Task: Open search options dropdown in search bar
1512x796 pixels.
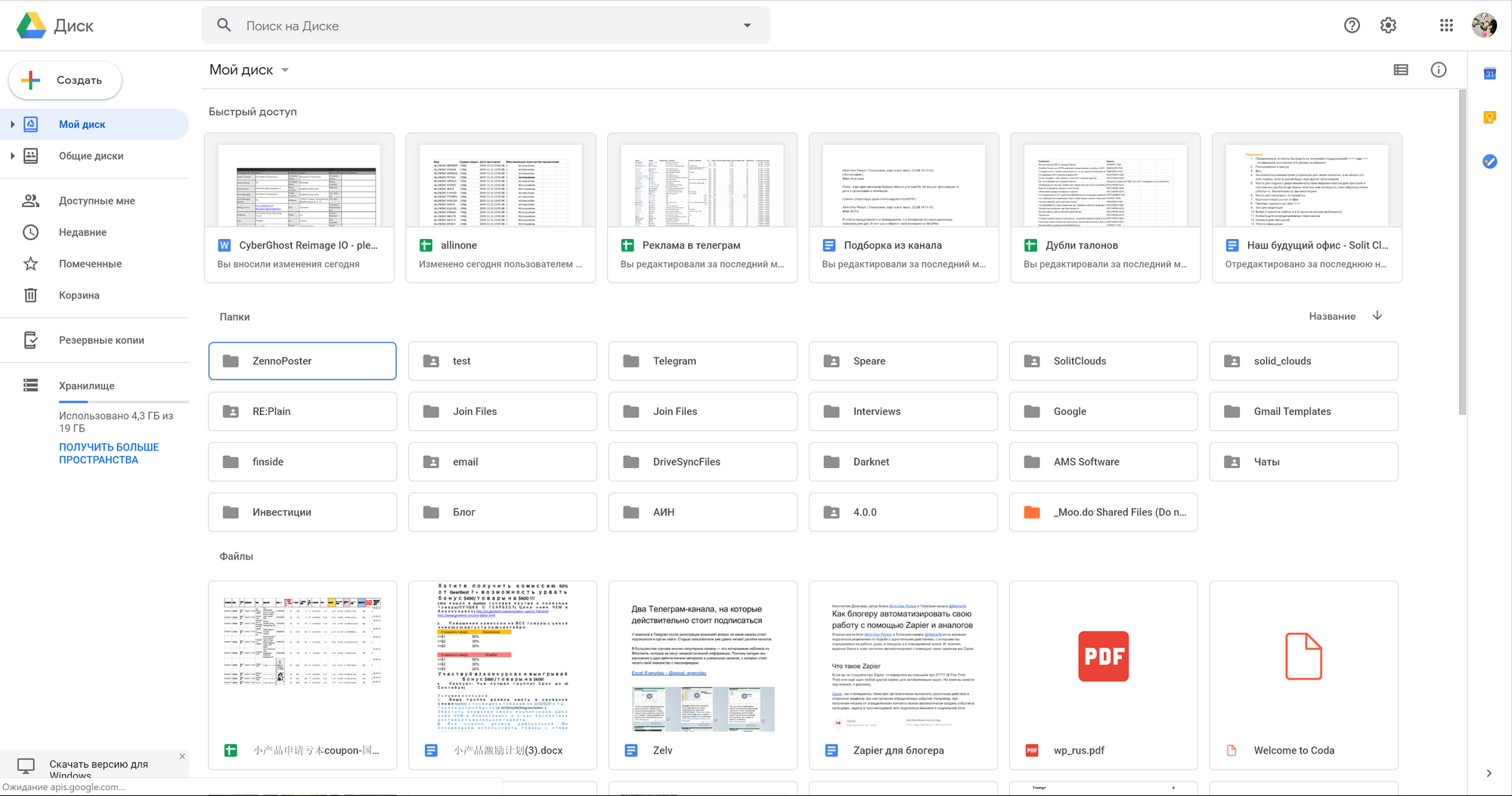Action: pyautogui.click(x=747, y=25)
